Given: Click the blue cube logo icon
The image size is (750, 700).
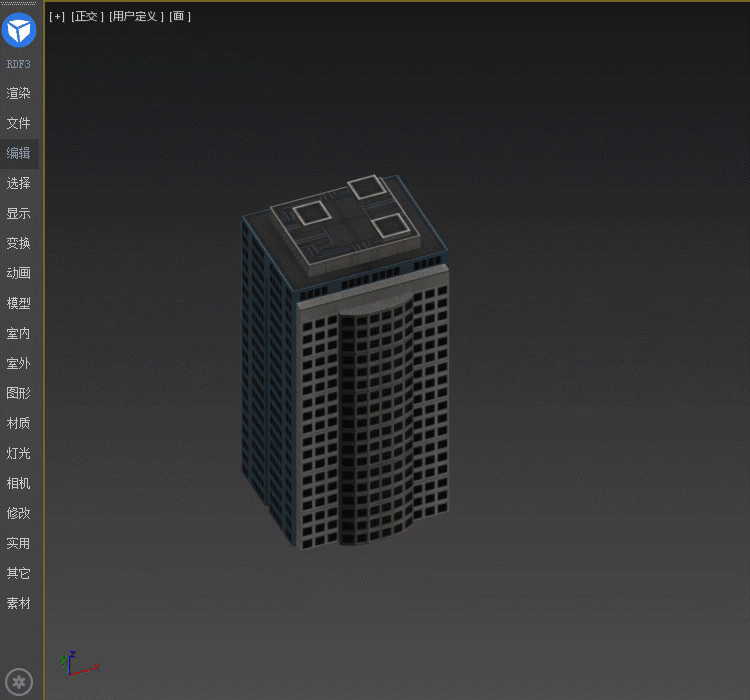Looking at the screenshot, I should click(x=19, y=30).
